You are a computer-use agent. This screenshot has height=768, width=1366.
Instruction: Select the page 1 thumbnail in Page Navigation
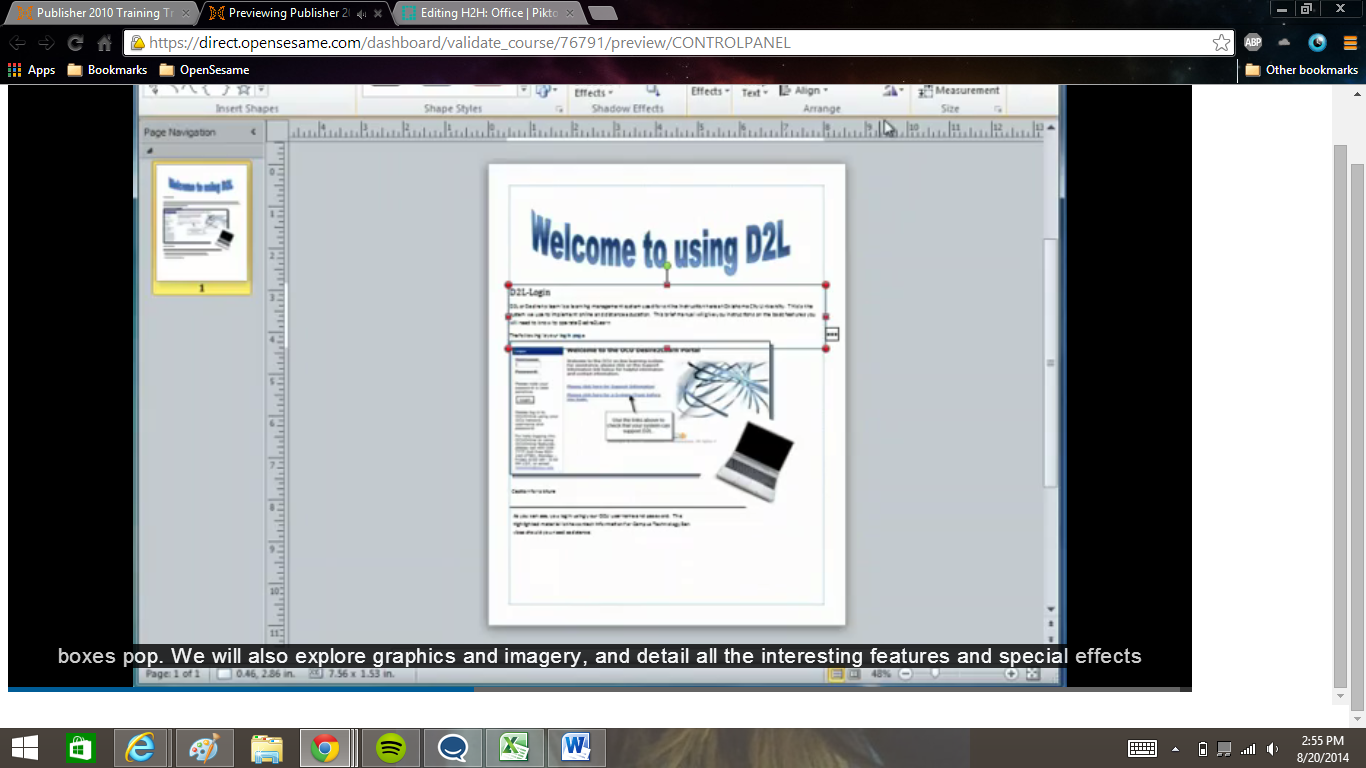click(x=201, y=227)
